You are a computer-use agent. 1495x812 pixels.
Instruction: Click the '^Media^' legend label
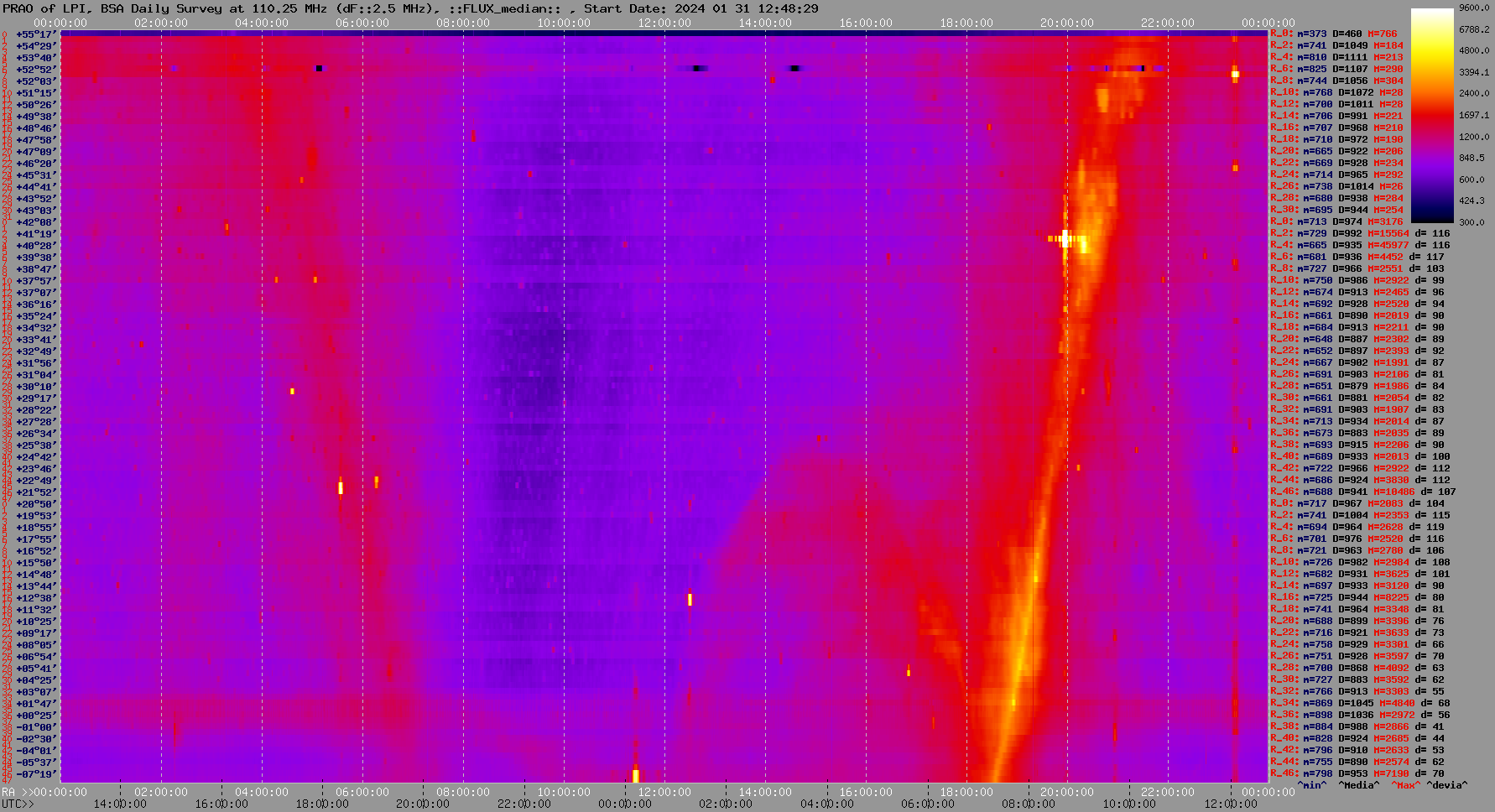tap(1359, 785)
